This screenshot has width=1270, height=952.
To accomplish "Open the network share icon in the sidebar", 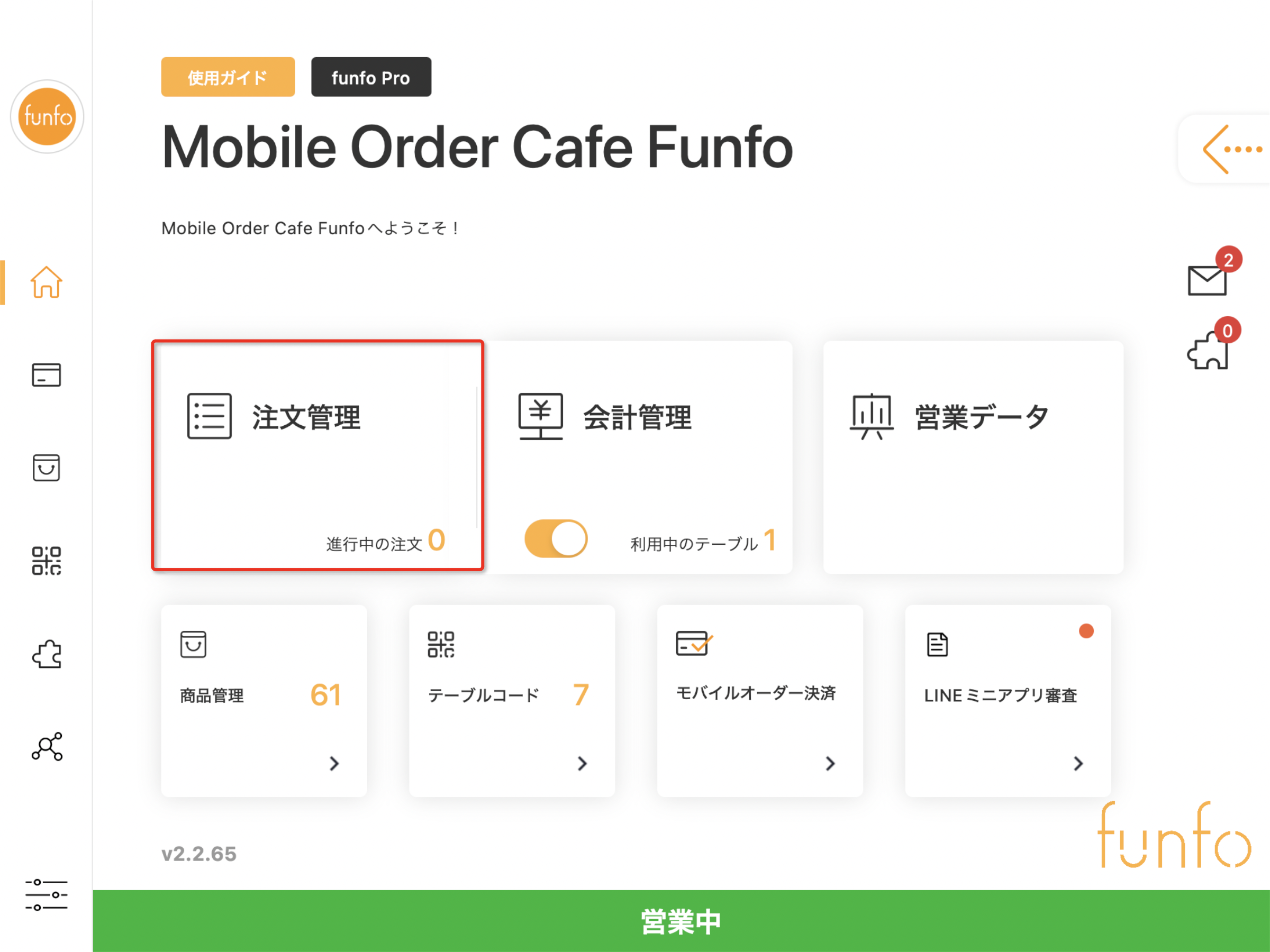I will [47, 747].
